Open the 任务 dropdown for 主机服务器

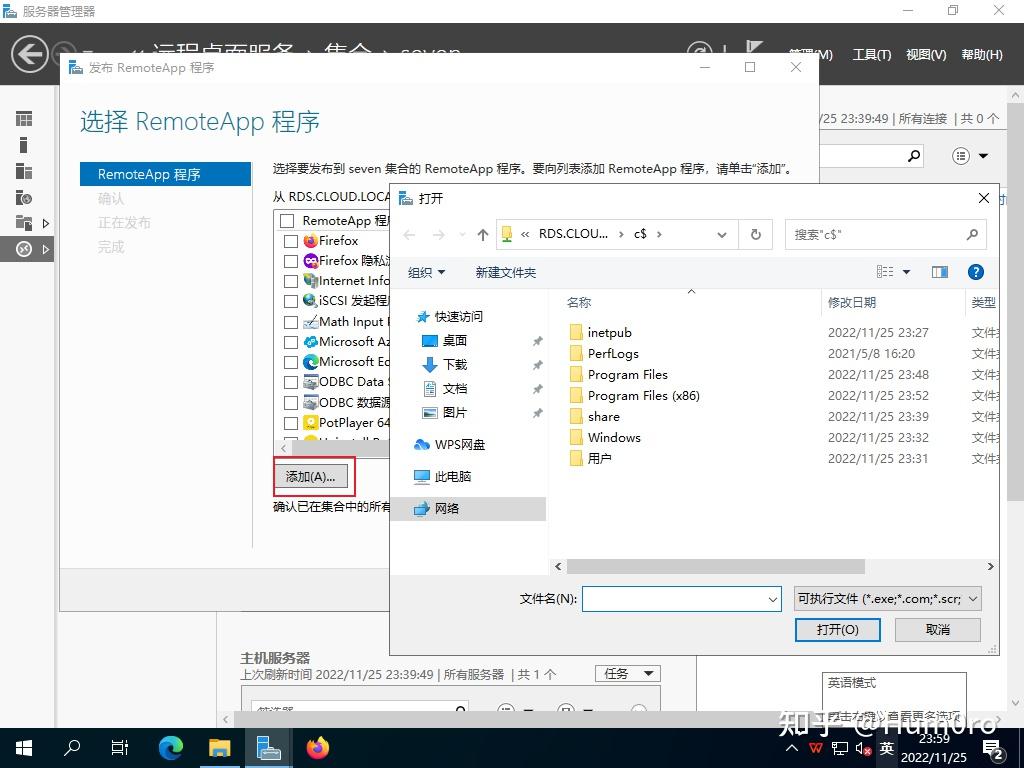coord(627,673)
